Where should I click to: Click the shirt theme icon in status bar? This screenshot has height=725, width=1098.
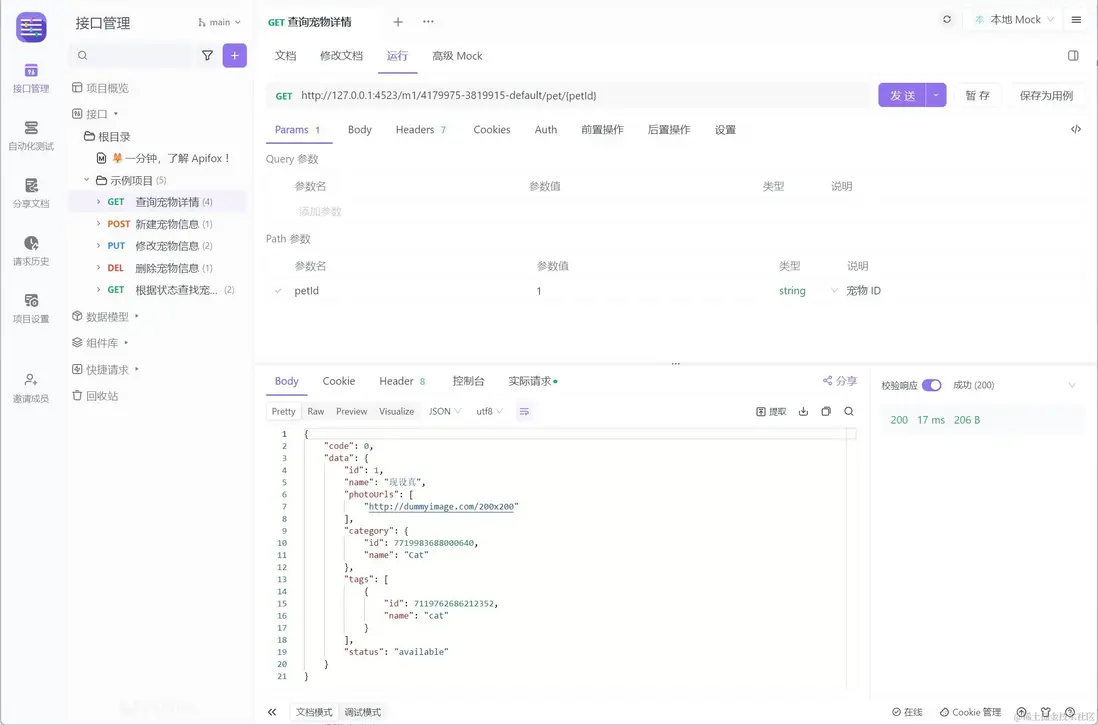tap(1045, 712)
